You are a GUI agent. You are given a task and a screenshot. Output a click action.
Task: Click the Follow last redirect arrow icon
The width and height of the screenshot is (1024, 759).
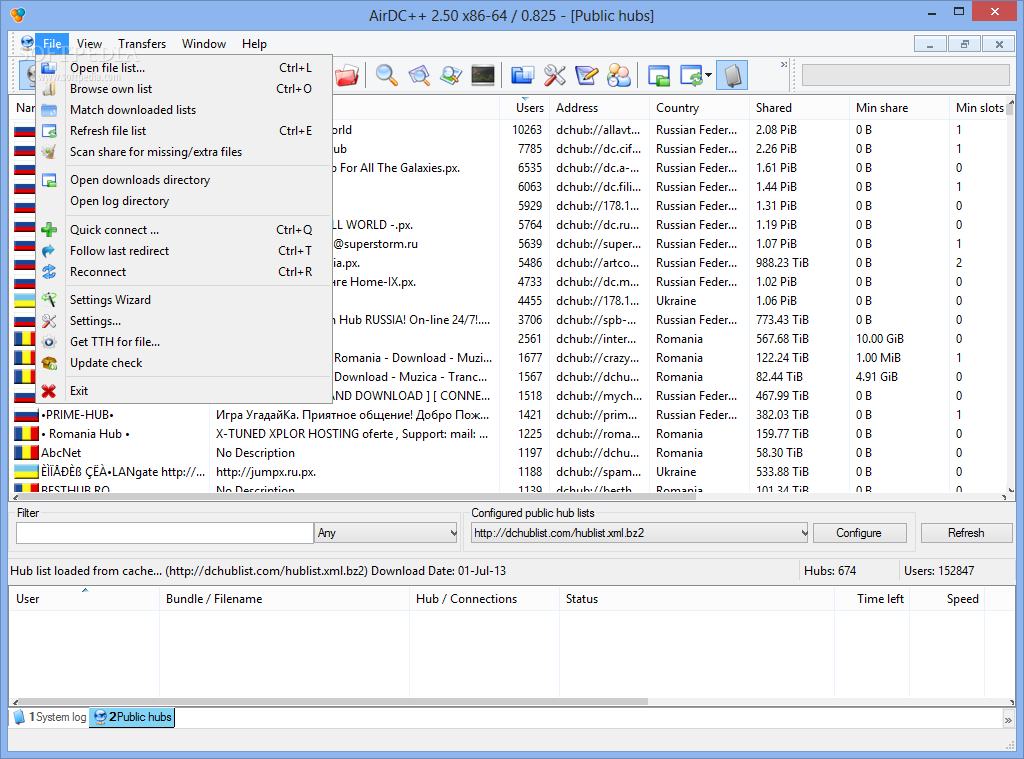pyautogui.click(x=49, y=251)
